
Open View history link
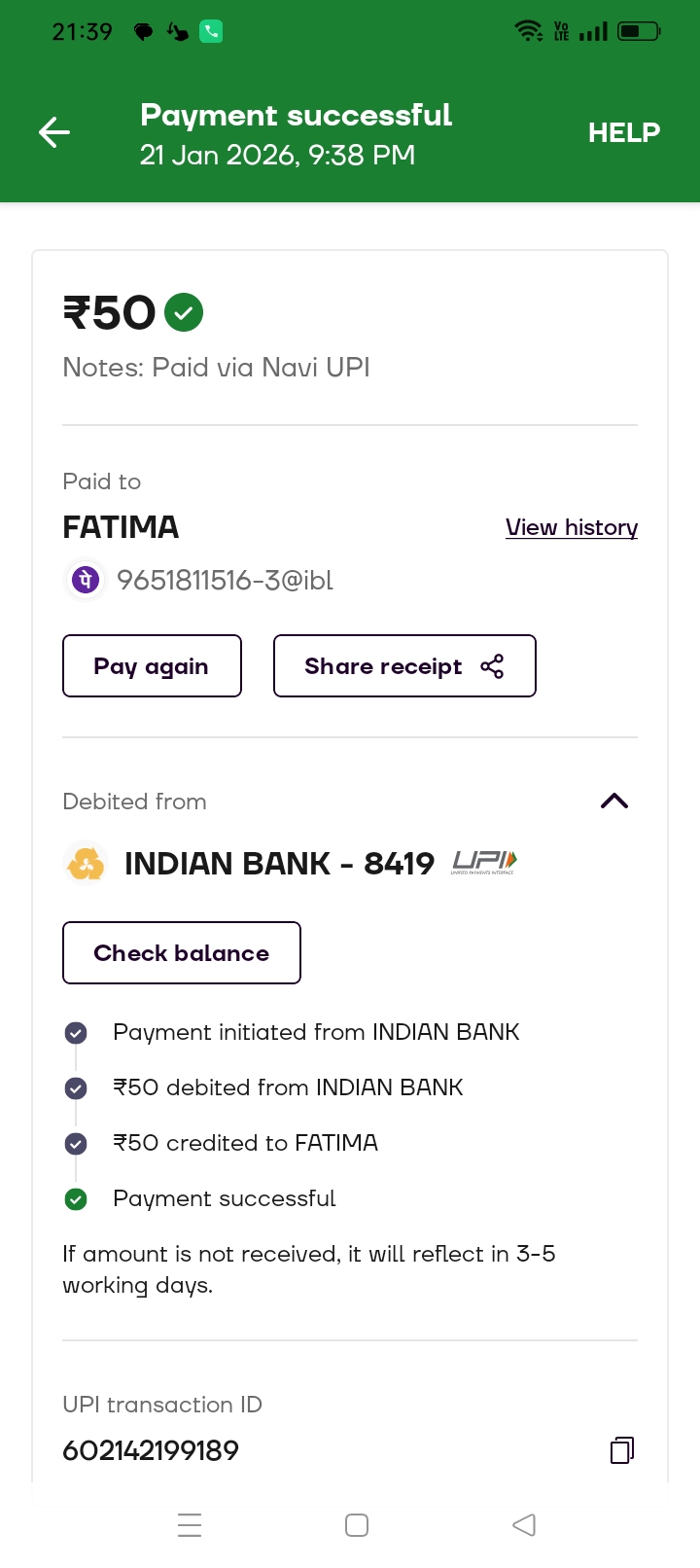point(571,527)
